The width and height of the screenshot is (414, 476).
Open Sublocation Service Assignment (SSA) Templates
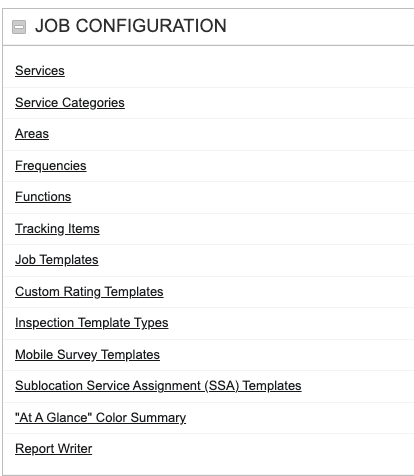point(158,386)
